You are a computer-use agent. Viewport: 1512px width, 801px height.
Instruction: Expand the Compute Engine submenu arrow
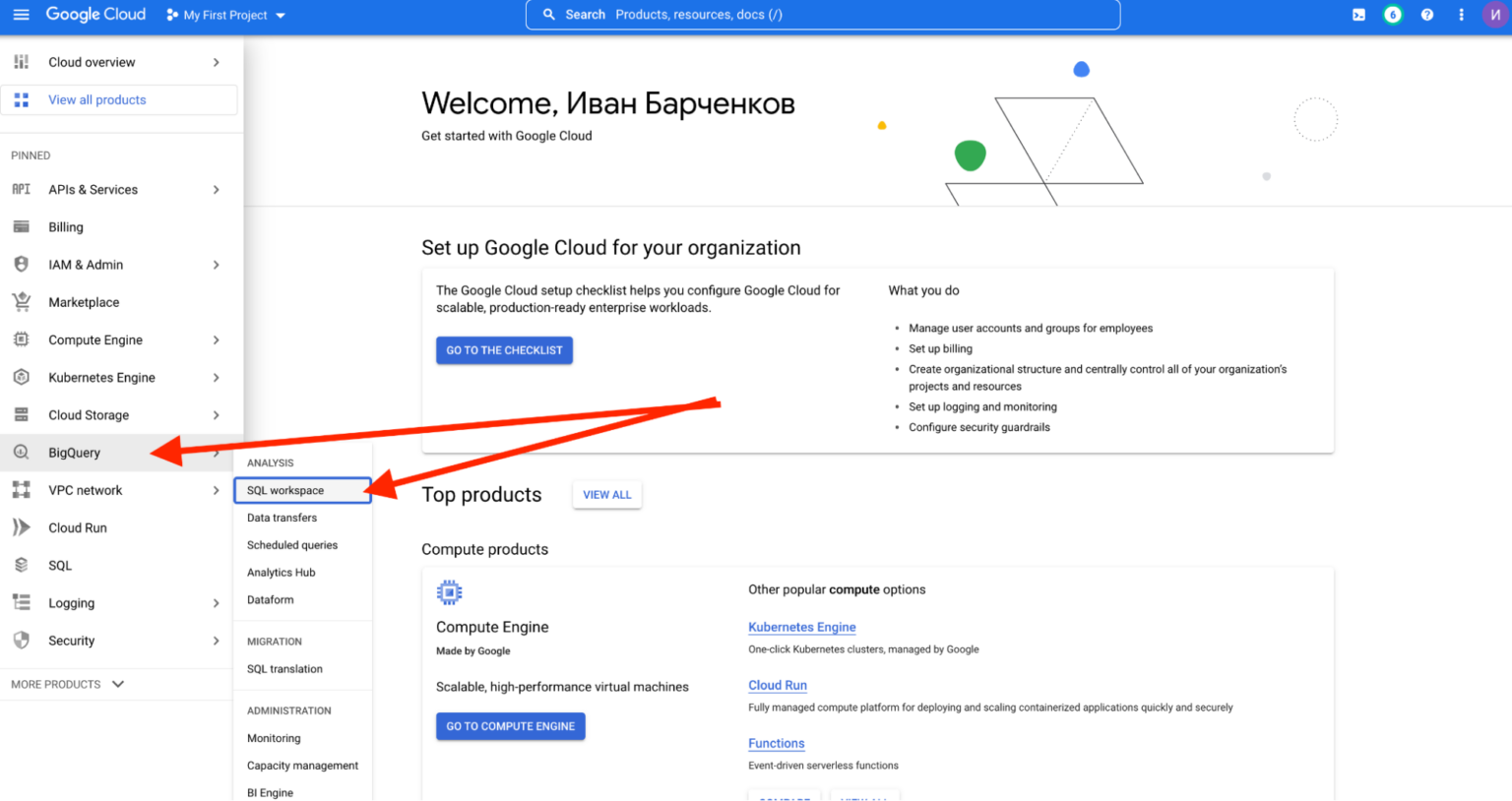coord(217,339)
